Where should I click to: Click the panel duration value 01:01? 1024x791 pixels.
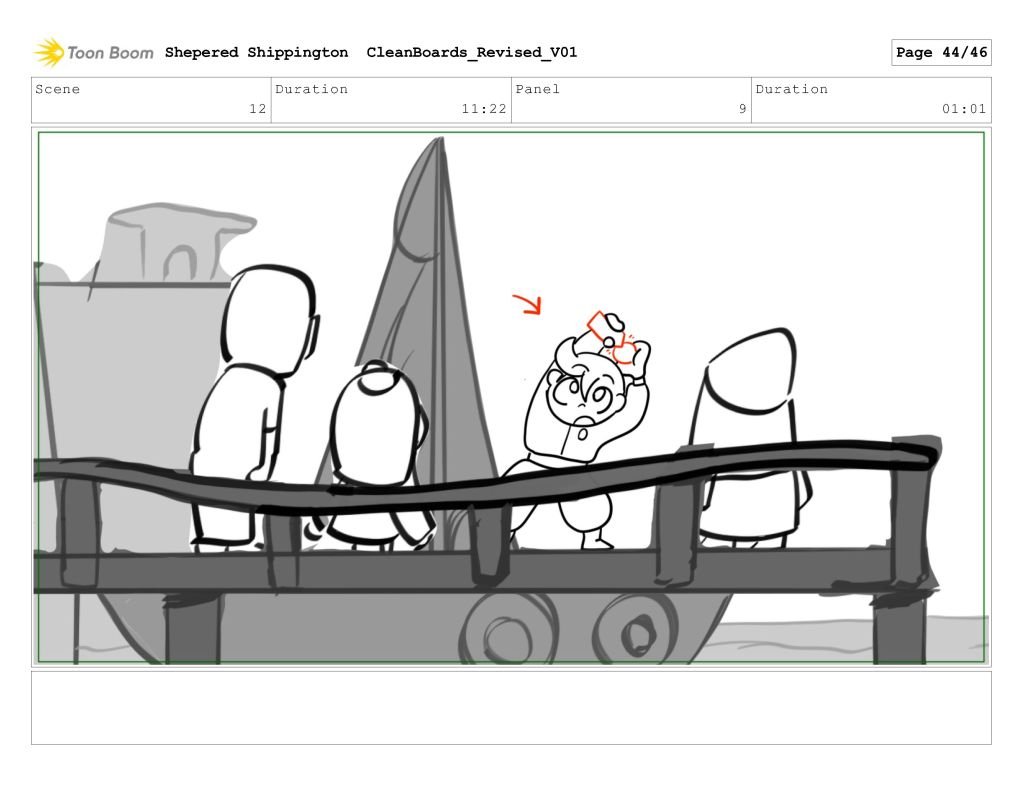[963, 109]
